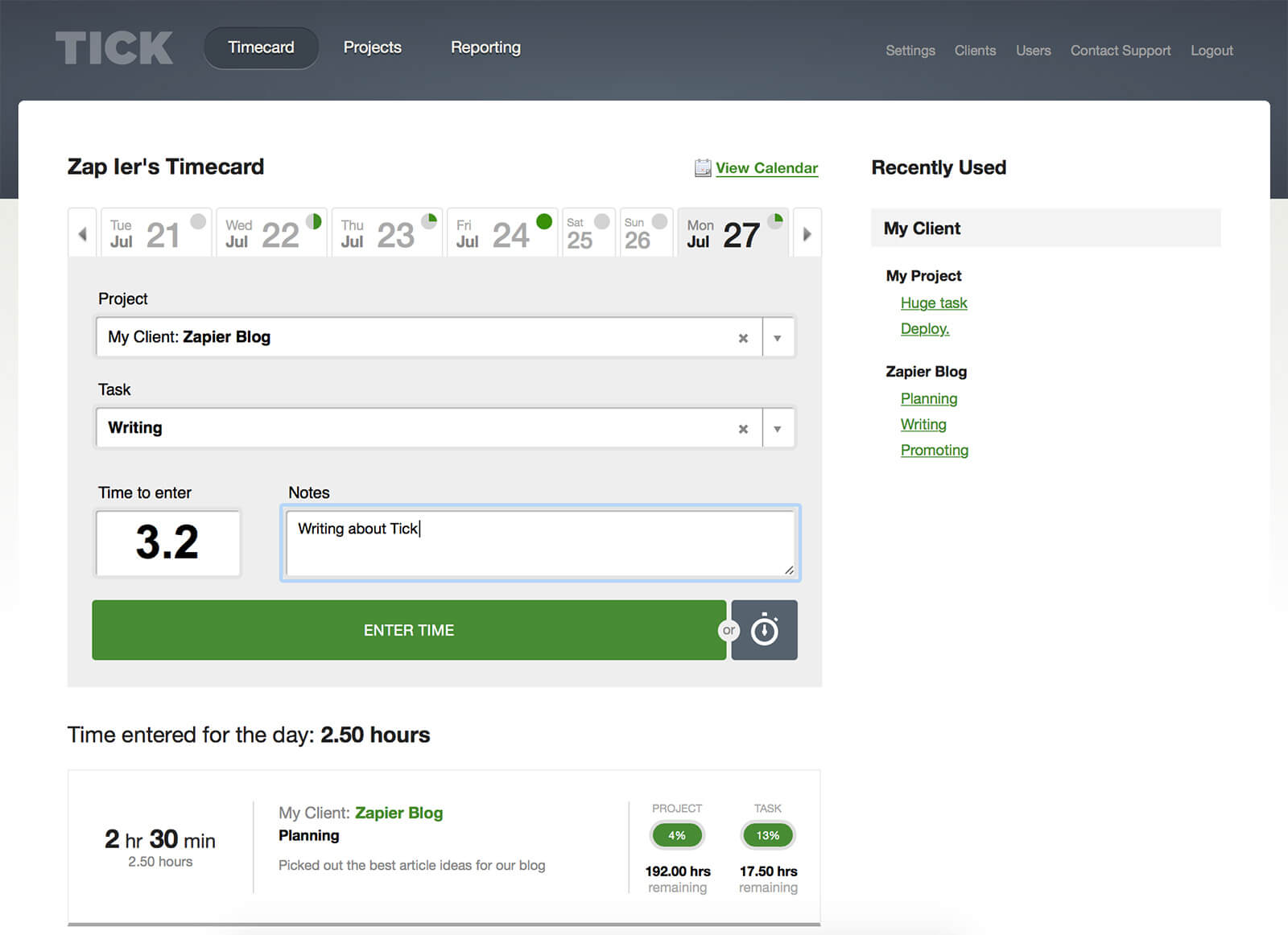Click Time entered for the day heading
Screen dimensions: 1288x935
249,735
